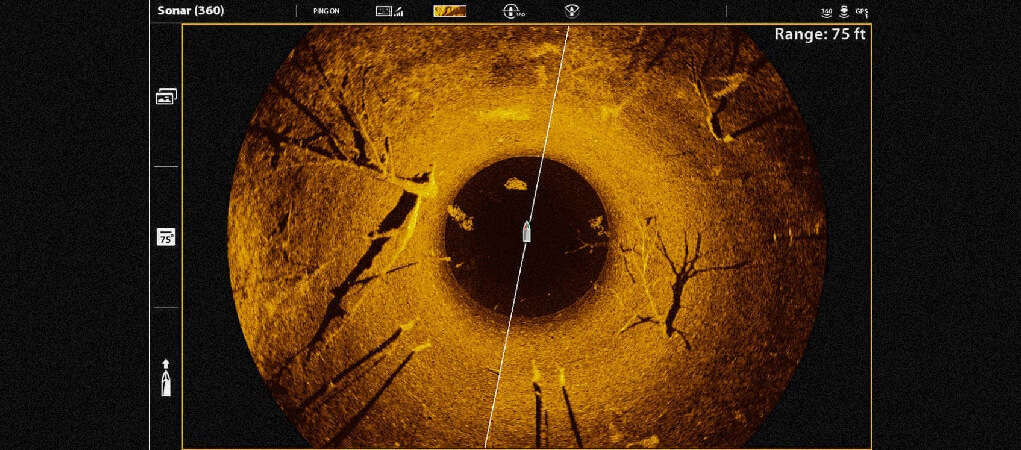
Task: Tap the boat depth status icon
Action: coord(845,11)
